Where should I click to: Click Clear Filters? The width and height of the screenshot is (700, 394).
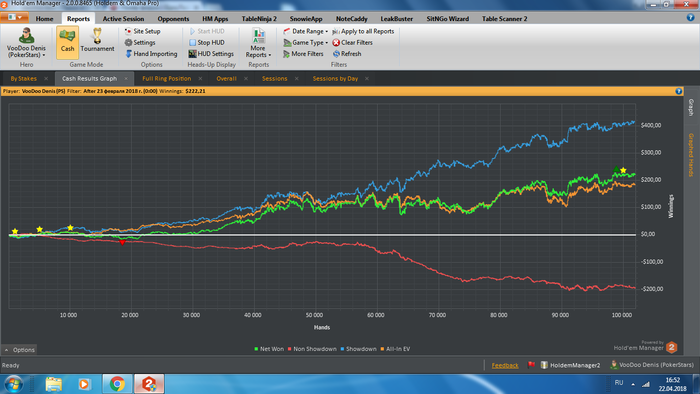[353, 42]
